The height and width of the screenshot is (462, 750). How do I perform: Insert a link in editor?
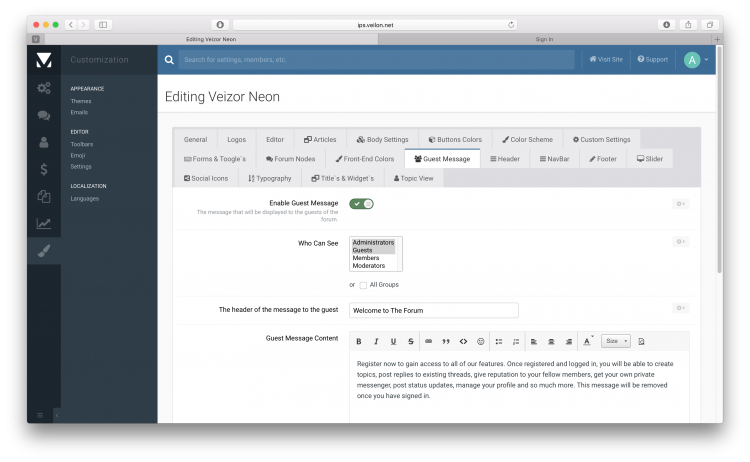pyautogui.click(x=429, y=341)
